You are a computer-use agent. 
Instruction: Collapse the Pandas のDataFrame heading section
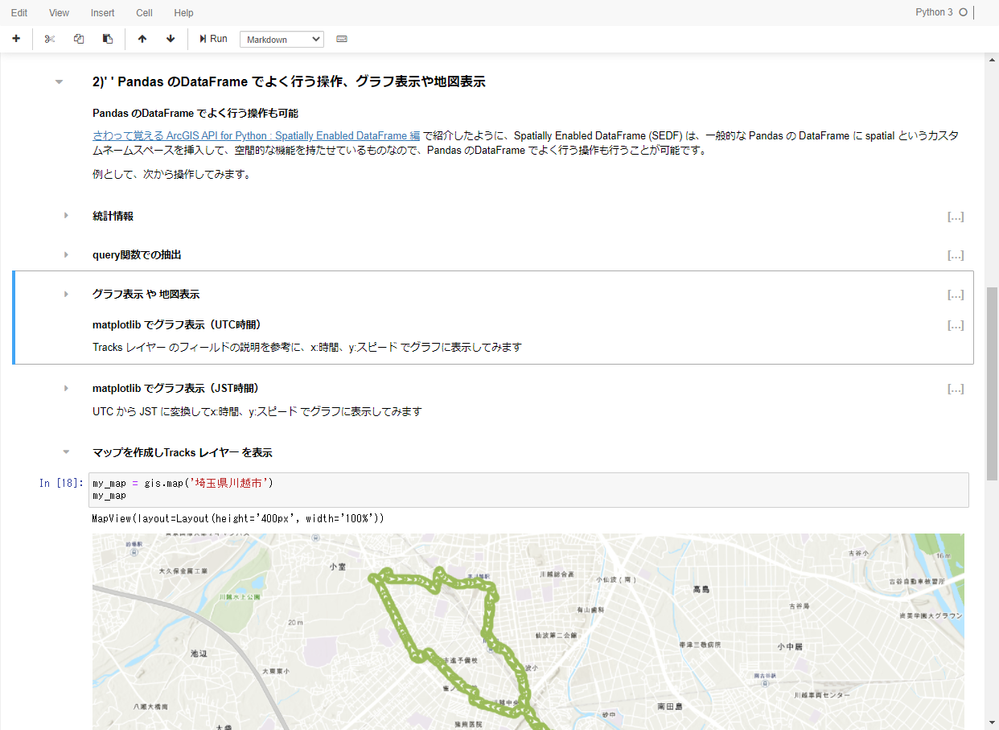59,82
